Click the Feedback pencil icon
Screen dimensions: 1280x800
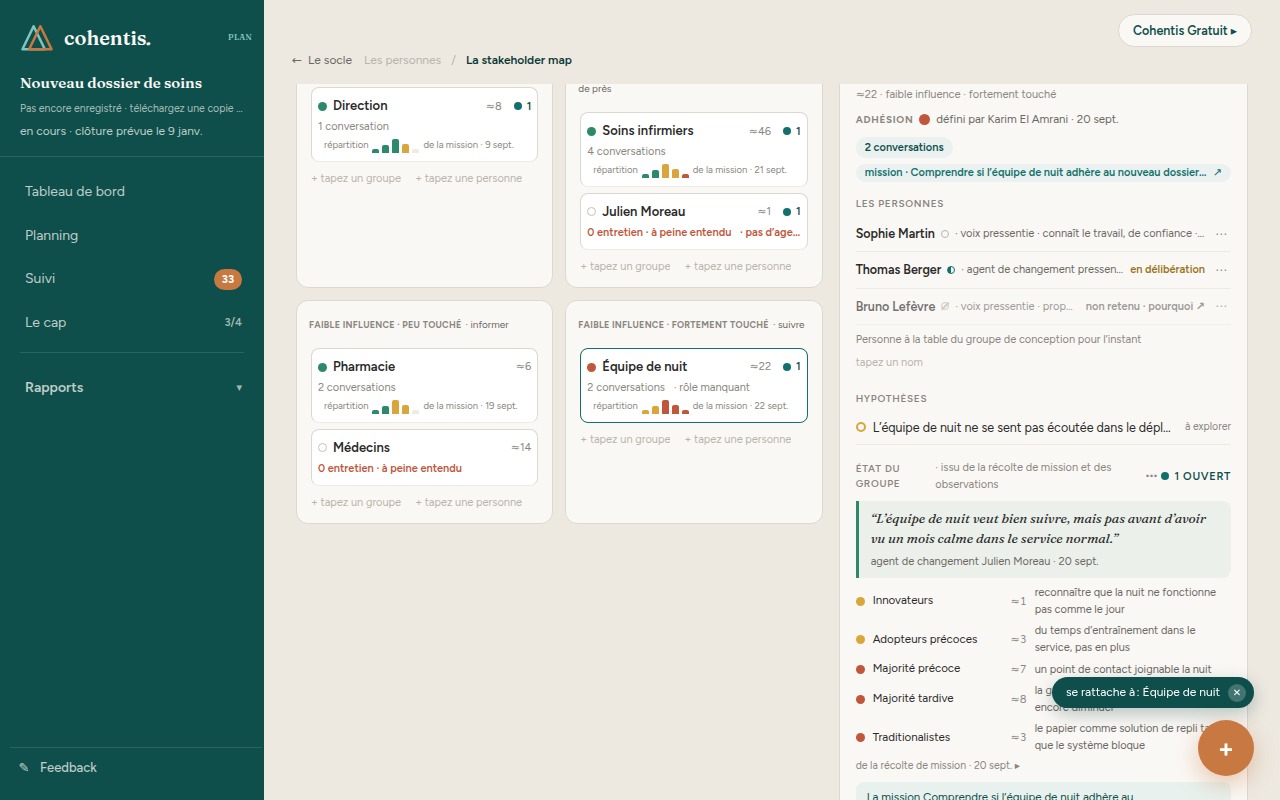24,768
